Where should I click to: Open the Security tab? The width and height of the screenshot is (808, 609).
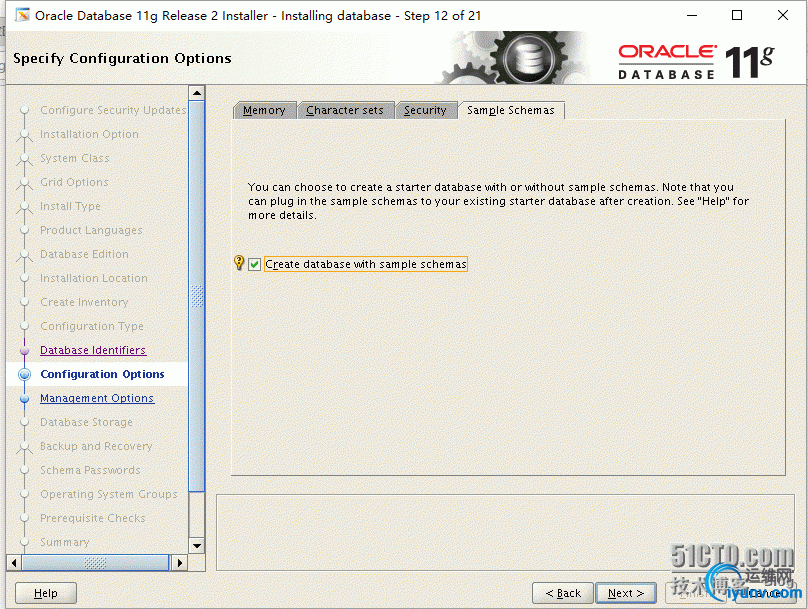click(x=425, y=110)
